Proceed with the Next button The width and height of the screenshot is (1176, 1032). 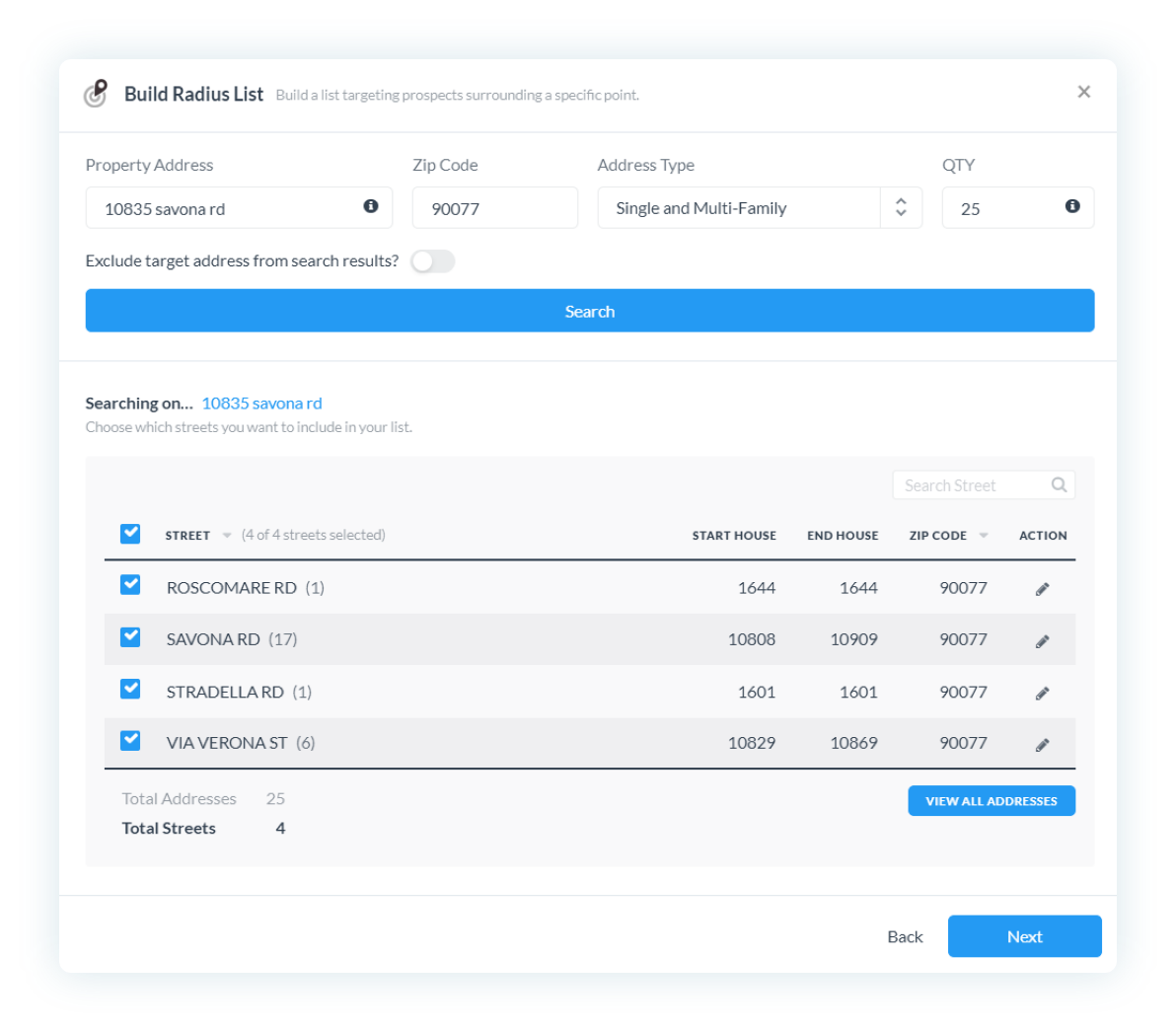1024,936
